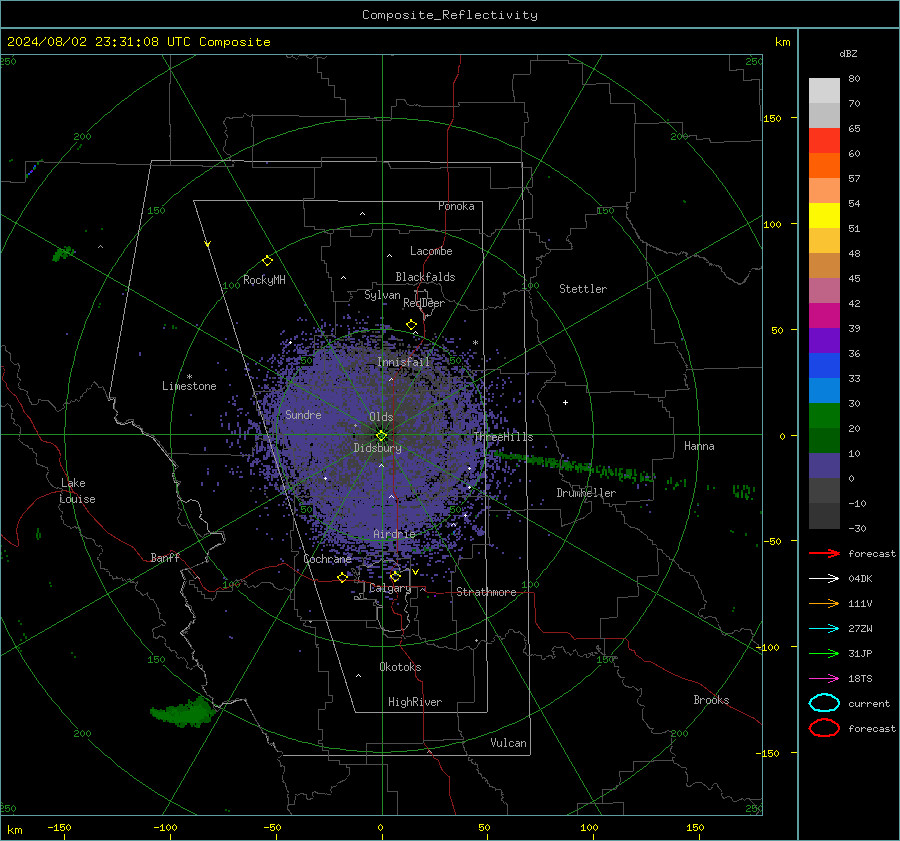Click the Okotoks label
Screen dimensions: 900x841
(x=400, y=667)
